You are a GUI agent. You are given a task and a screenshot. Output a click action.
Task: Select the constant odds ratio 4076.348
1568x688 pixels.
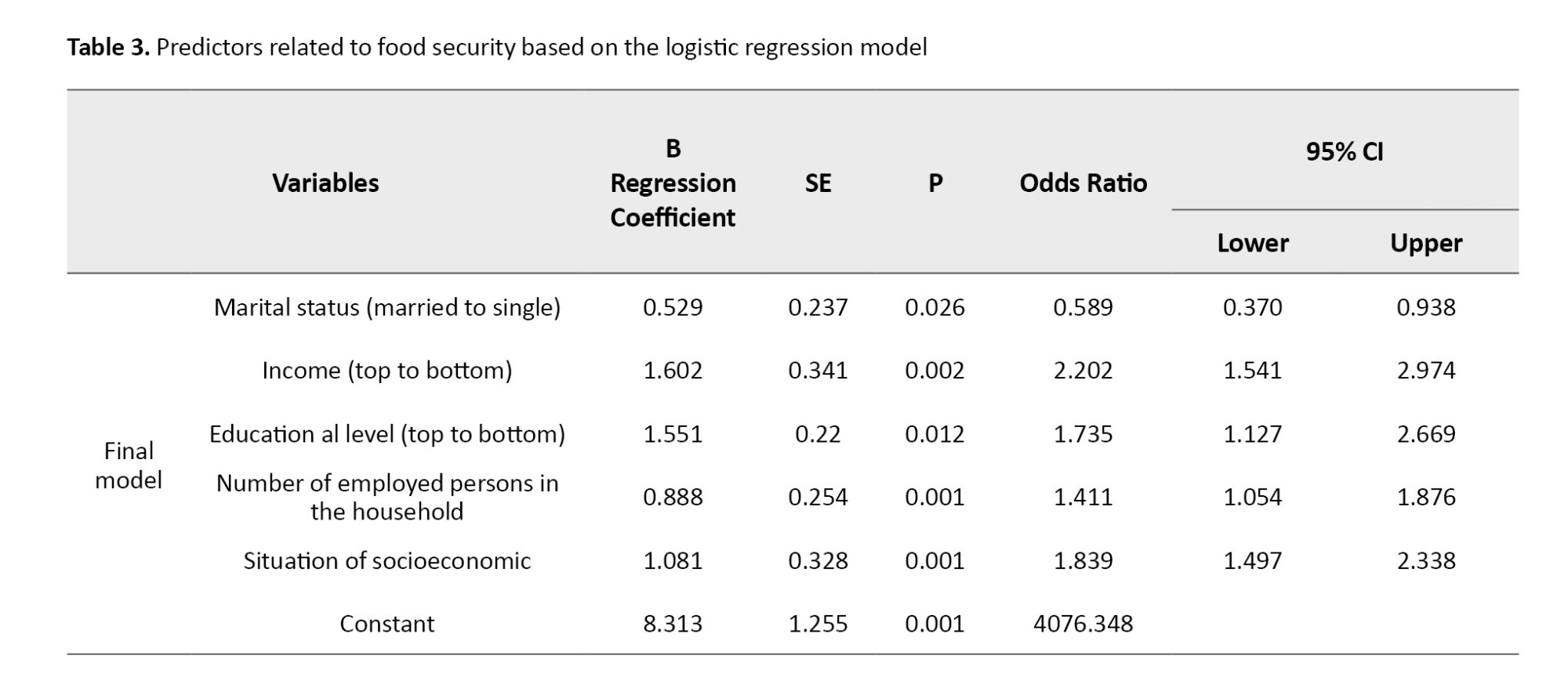(1083, 624)
